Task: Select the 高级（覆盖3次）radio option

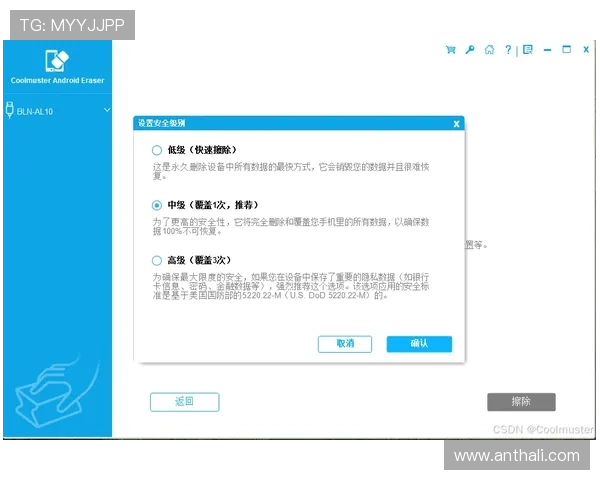Action: tap(157, 261)
